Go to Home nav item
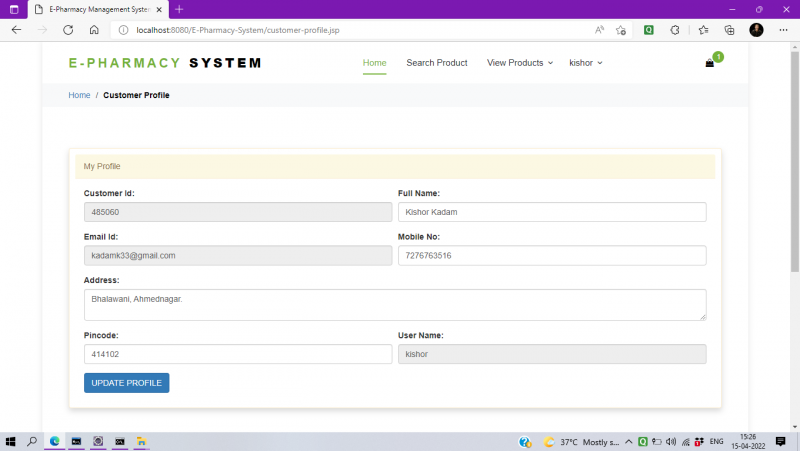 374,63
